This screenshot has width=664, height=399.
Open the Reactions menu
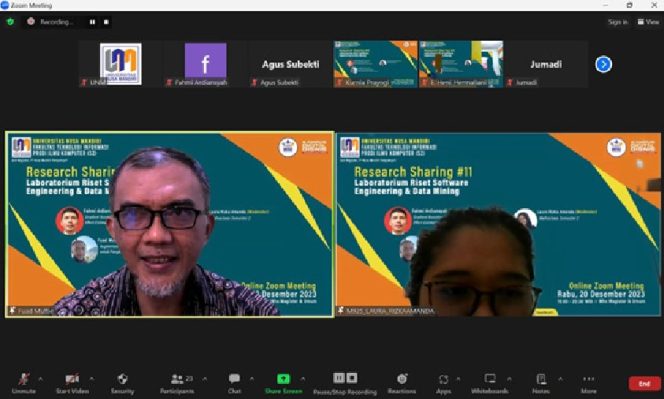click(x=402, y=383)
